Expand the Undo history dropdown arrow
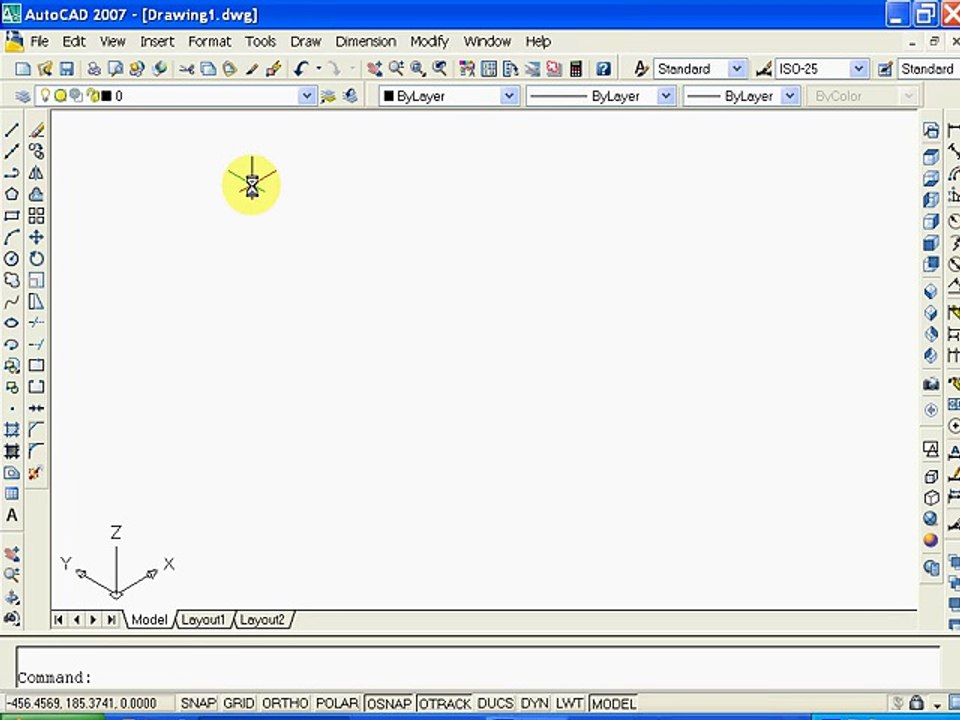Viewport: 960px width, 720px height. click(318, 69)
